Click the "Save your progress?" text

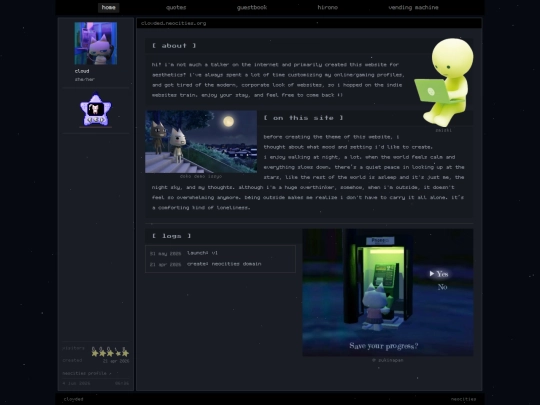384,346
